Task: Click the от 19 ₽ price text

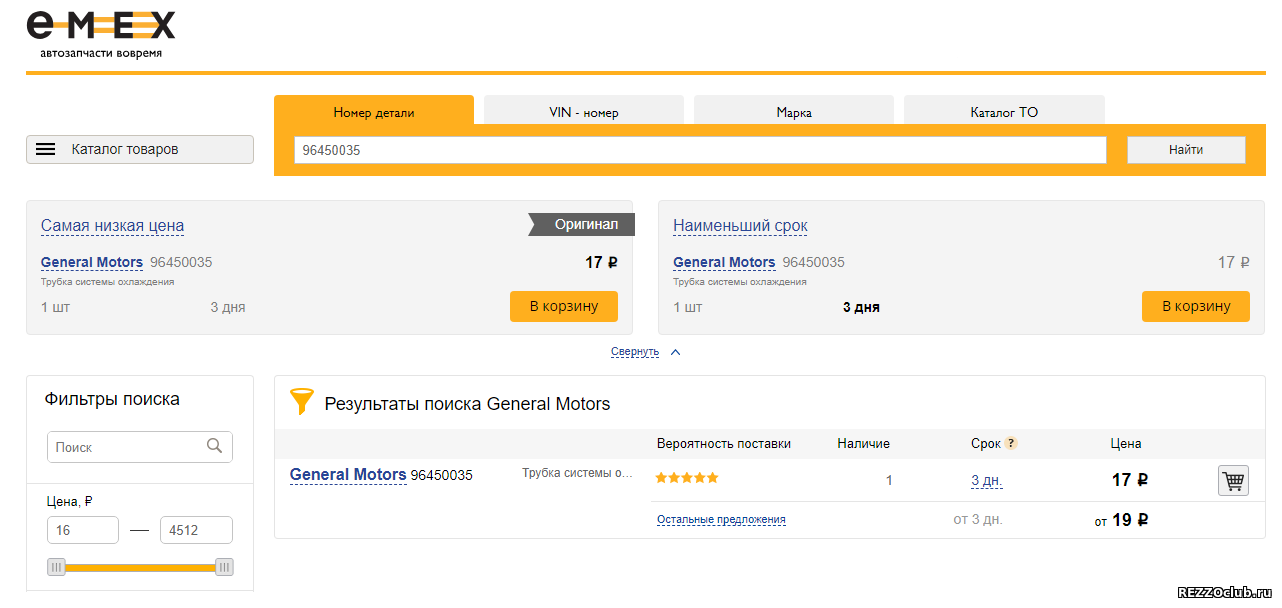Action: 1121,520
